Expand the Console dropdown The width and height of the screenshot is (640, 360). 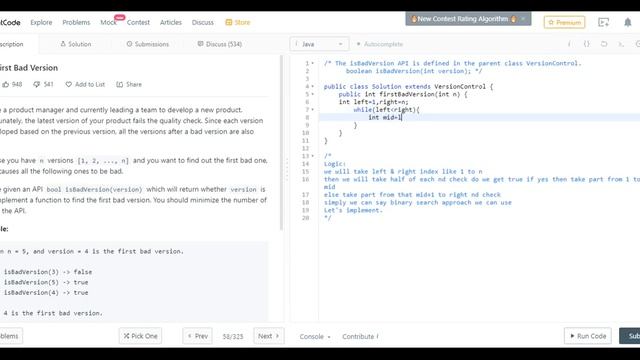pos(315,336)
